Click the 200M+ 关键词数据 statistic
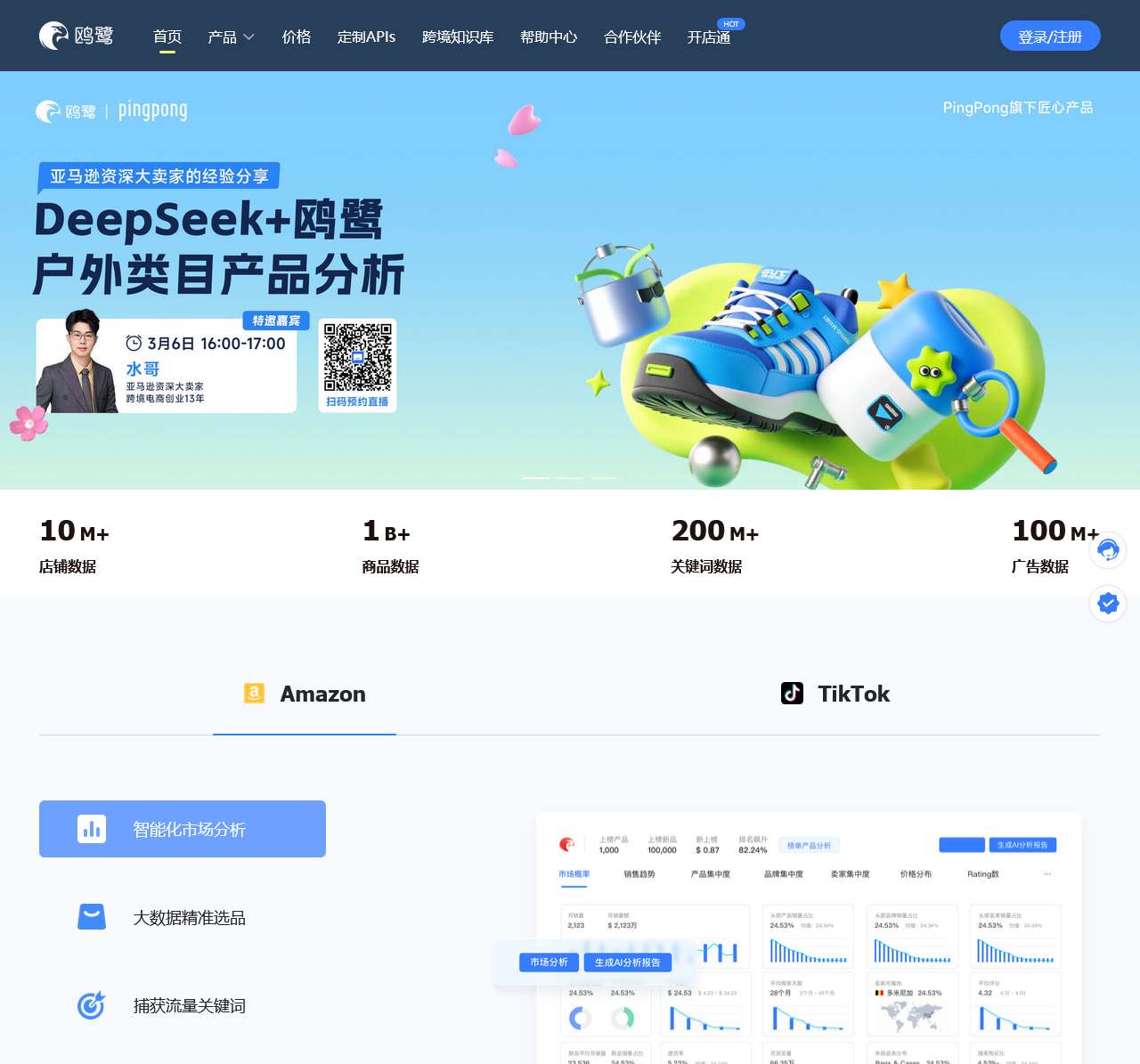 coord(715,546)
